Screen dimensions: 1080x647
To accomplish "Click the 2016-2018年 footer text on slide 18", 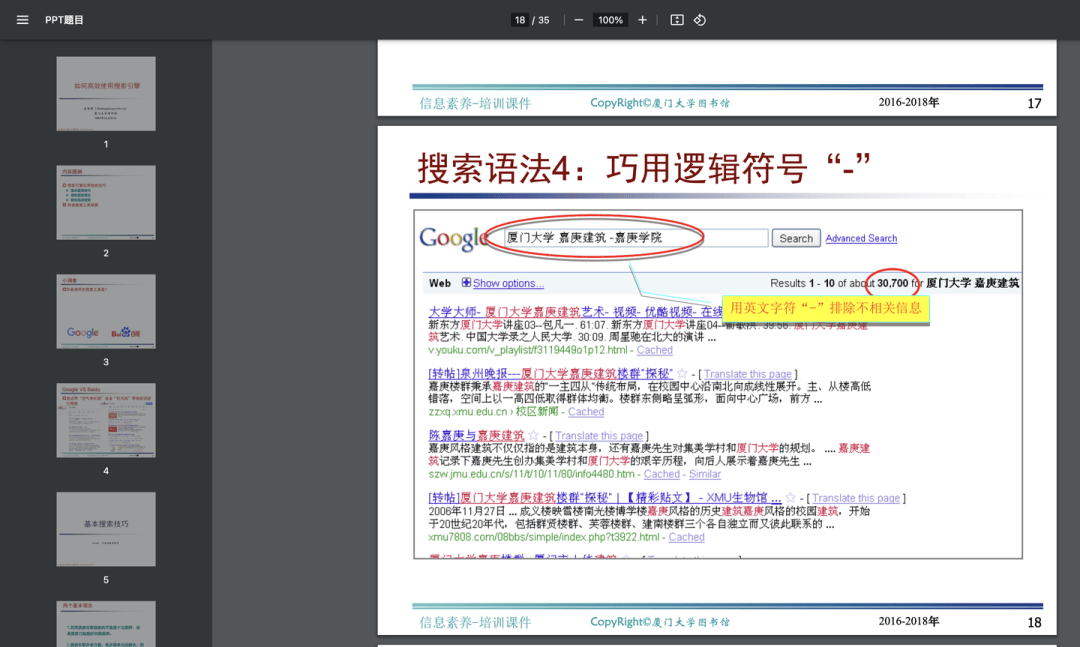I will pos(908,622).
